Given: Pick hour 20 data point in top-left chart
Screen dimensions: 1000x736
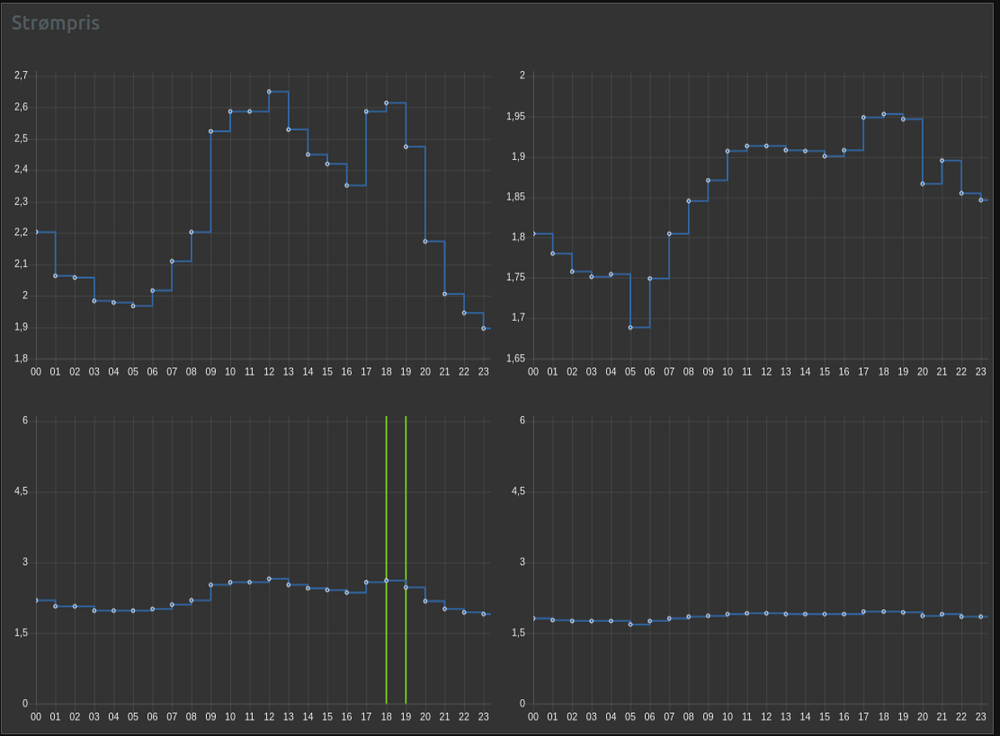Looking at the screenshot, I should coord(425,242).
